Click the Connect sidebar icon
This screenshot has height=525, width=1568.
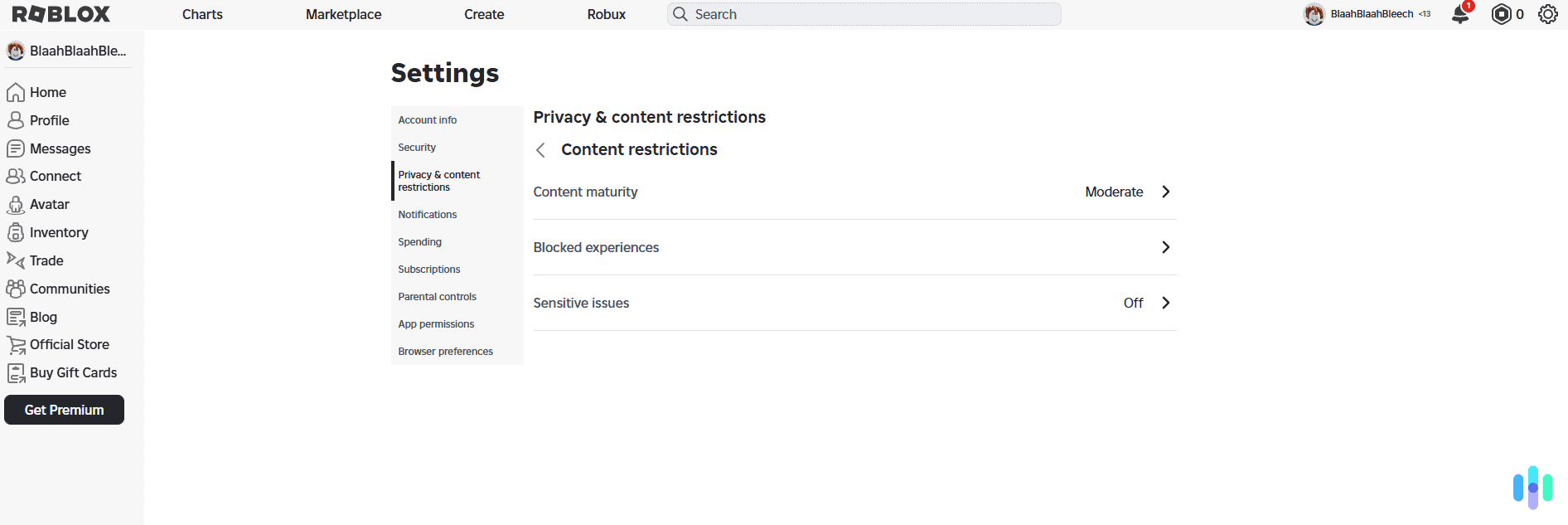[16, 176]
